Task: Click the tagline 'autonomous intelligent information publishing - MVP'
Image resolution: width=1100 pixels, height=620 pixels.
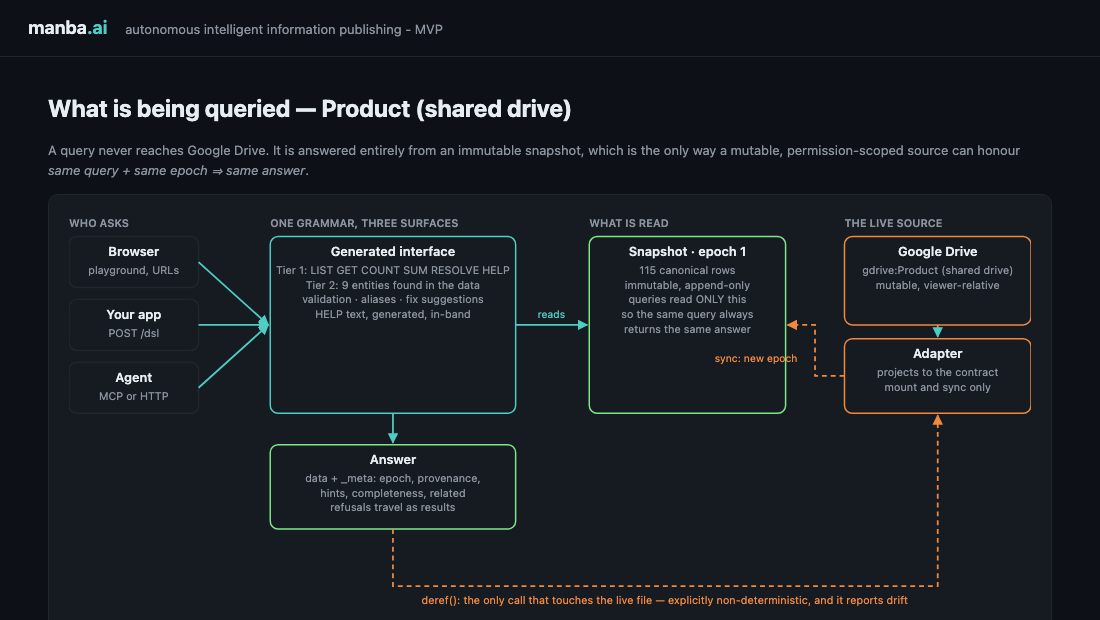Action: 283,29
